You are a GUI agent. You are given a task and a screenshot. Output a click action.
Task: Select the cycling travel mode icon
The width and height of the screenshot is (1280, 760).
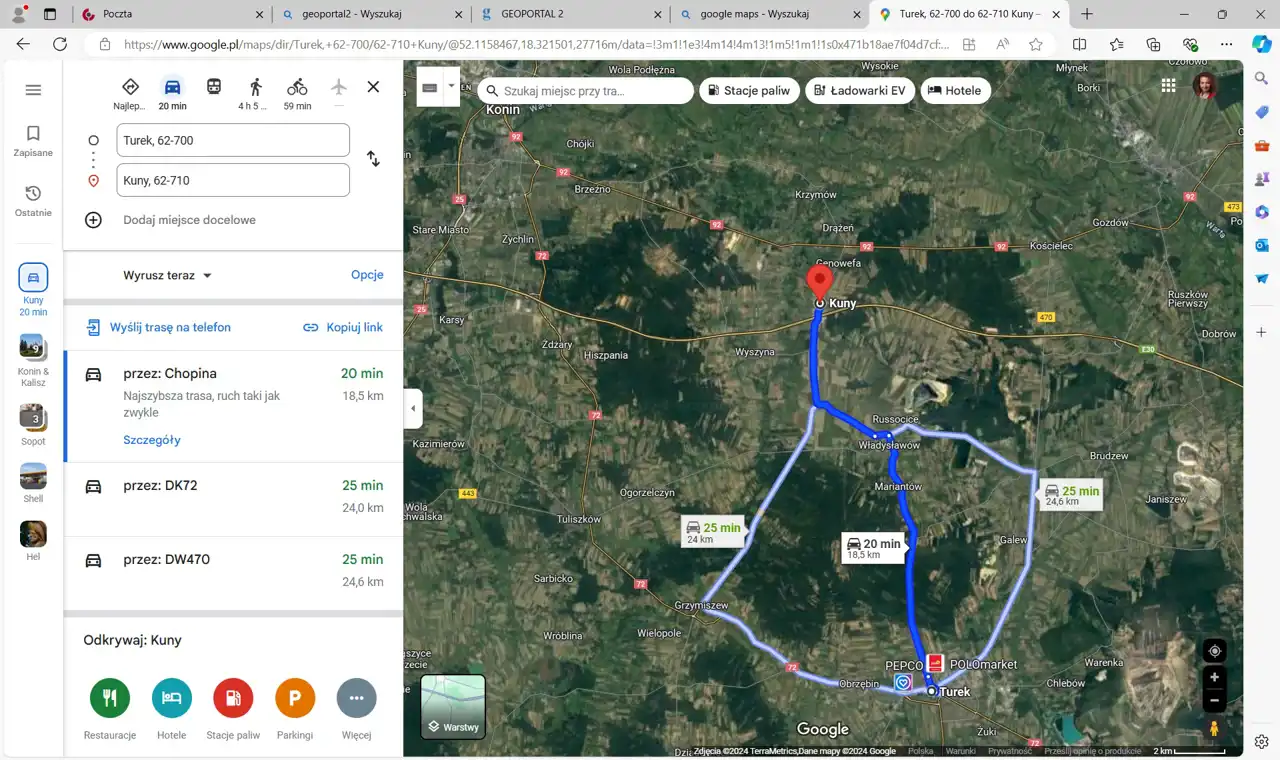point(297,87)
